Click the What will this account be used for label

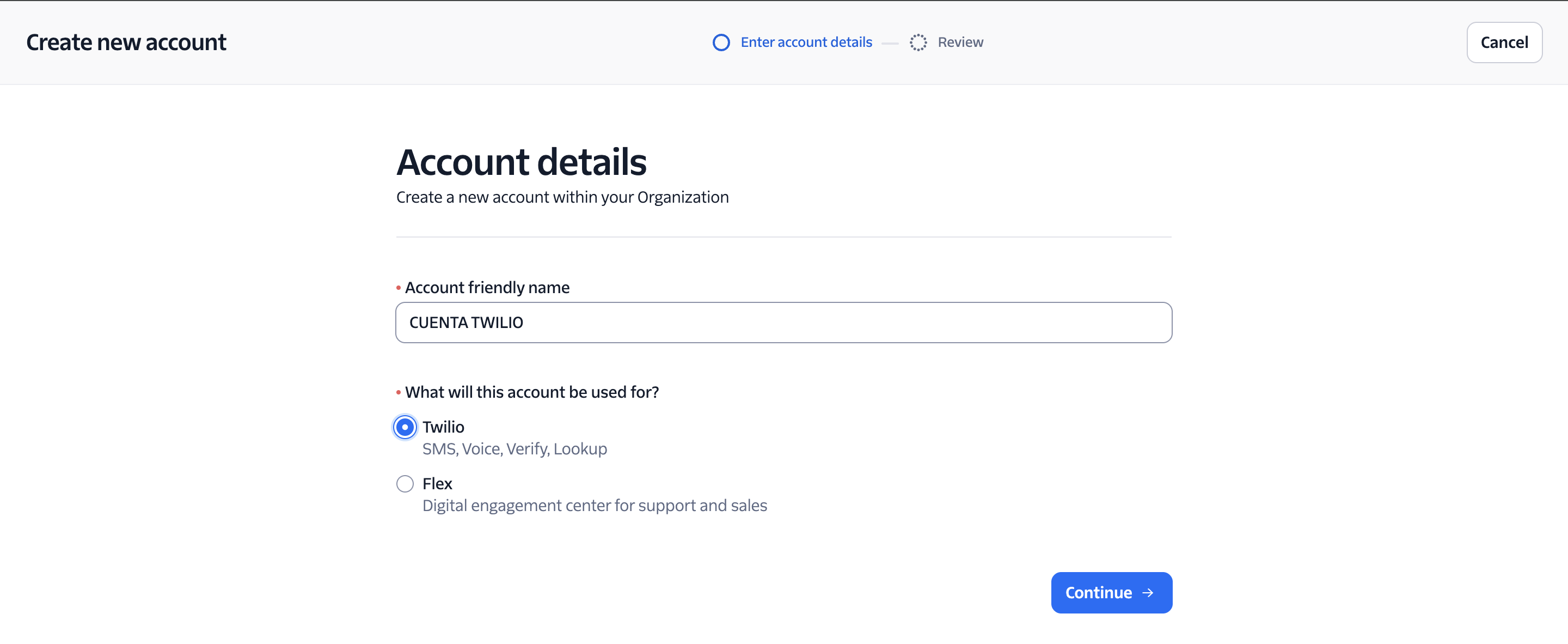(x=531, y=392)
